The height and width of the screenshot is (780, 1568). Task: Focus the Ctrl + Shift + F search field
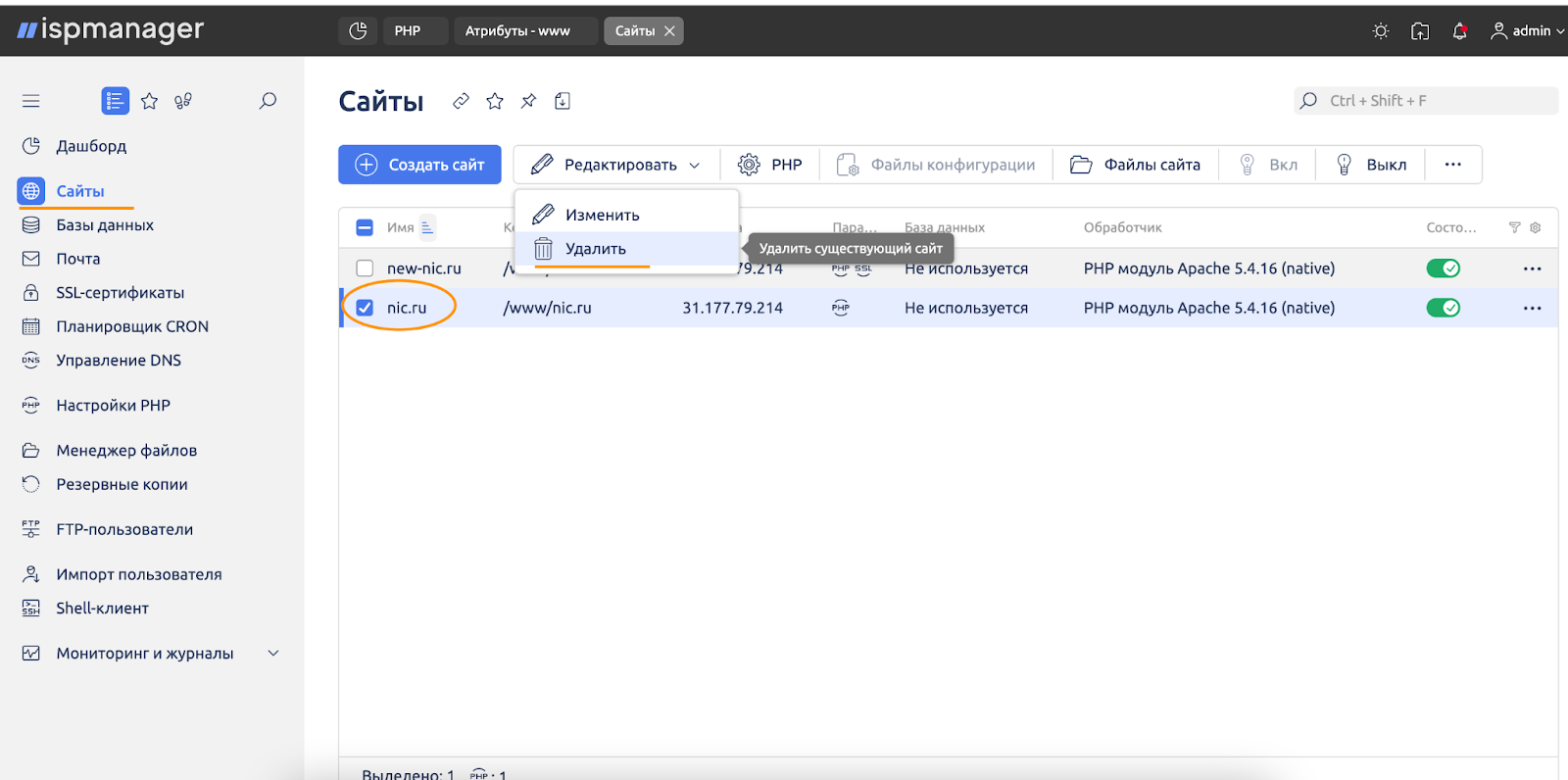point(1426,101)
